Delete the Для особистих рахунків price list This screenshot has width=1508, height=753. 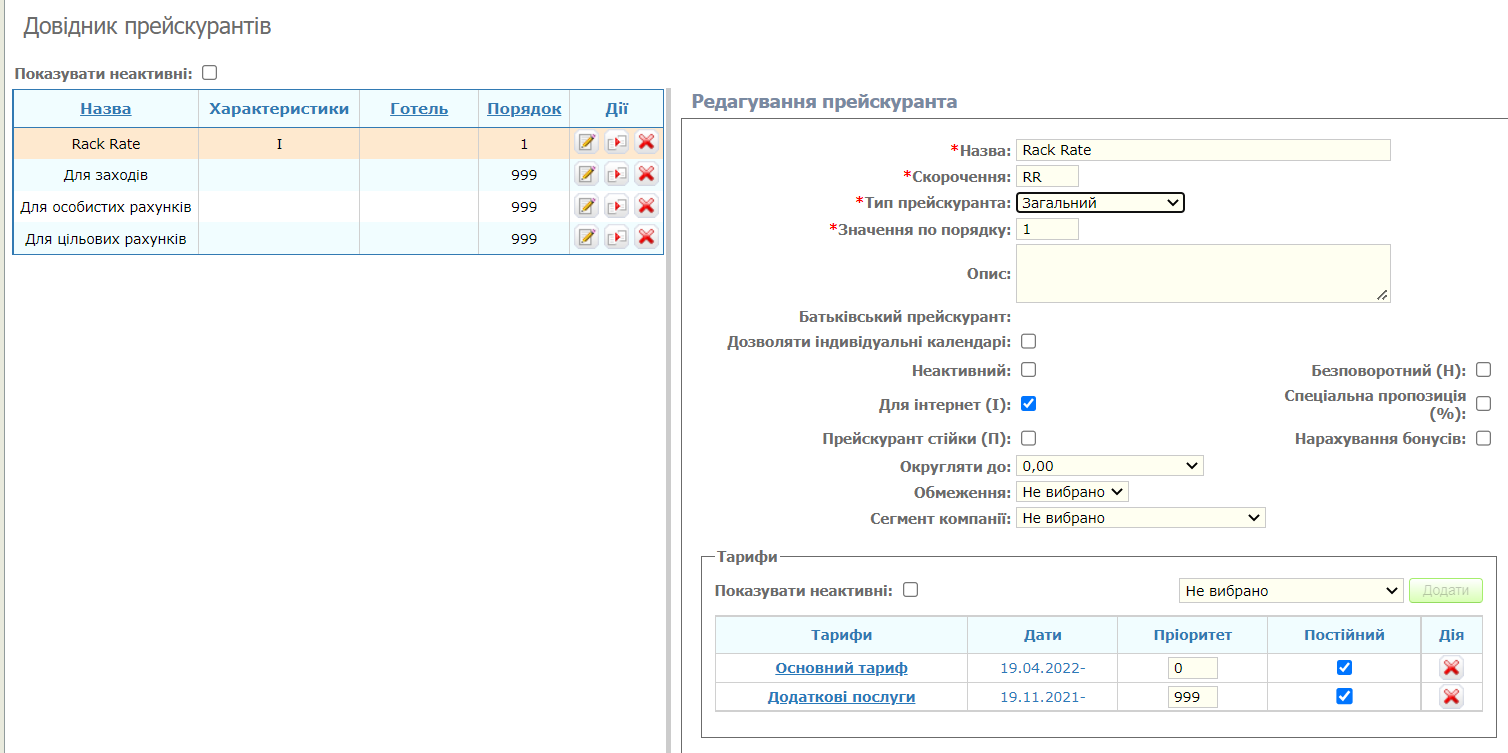(x=646, y=207)
